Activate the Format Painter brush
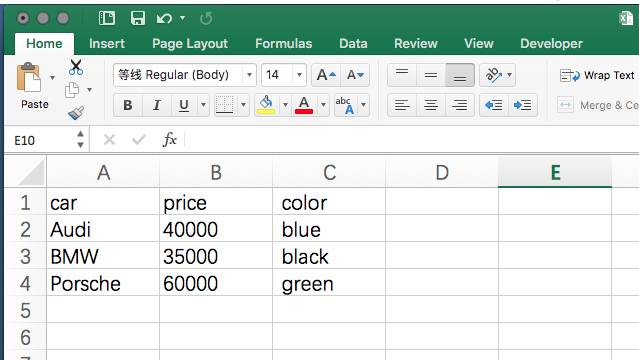 pyautogui.click(x=76, y=113)
